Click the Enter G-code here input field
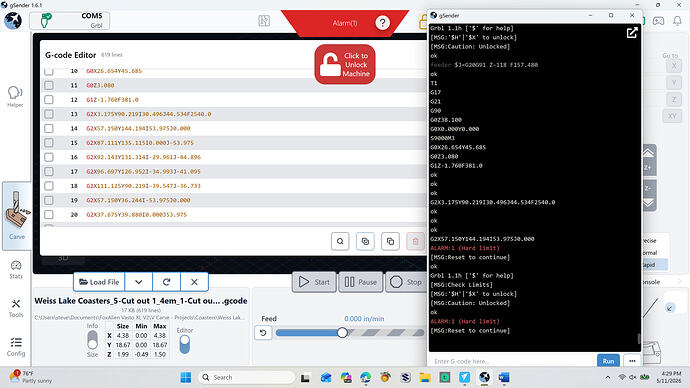 [512, 361]
